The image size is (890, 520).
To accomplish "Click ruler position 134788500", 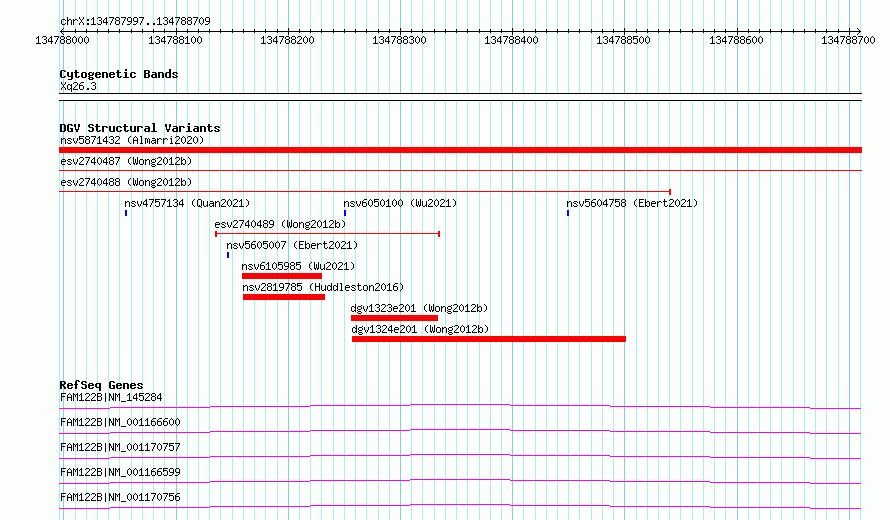I will click(623, 40).
